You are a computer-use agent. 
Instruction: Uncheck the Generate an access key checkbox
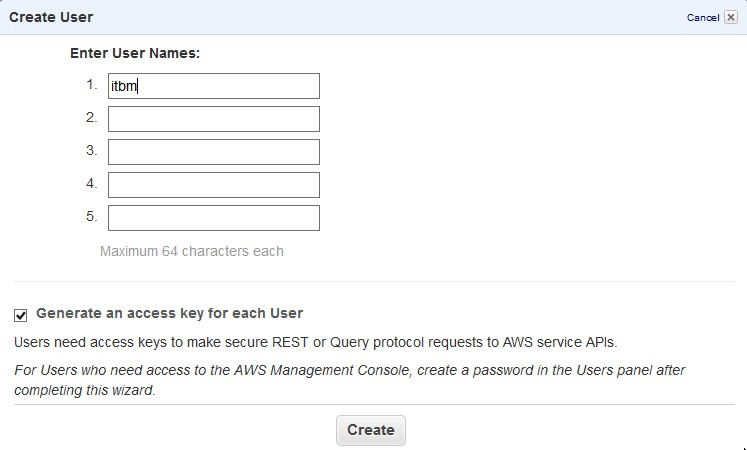click(x=21, y=315)
